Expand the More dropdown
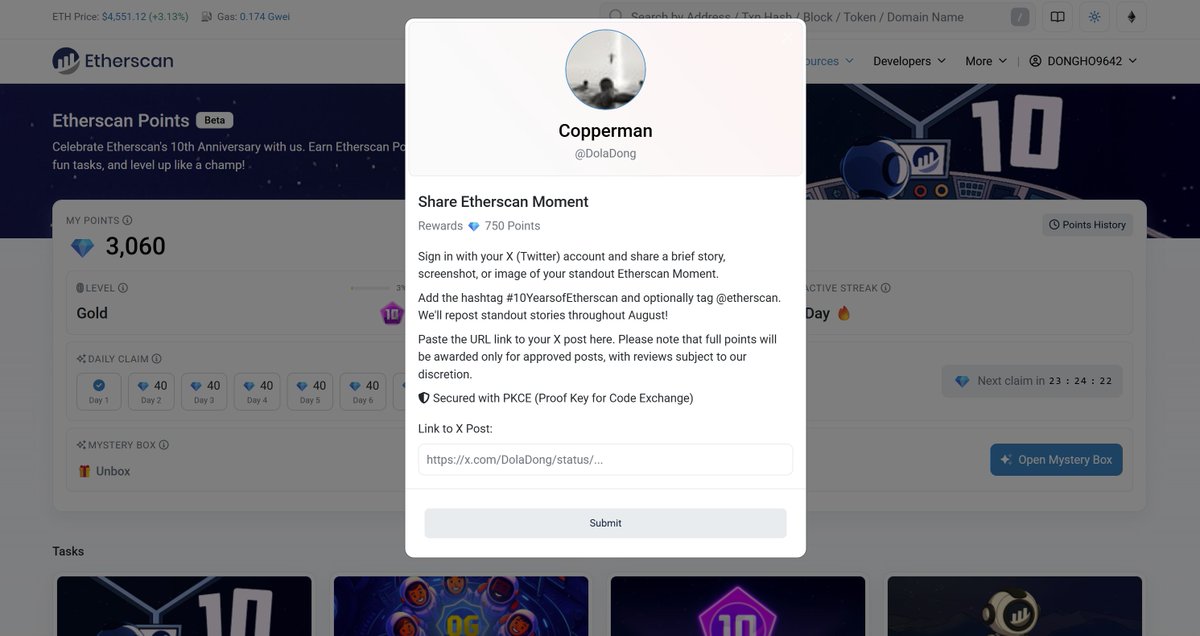This screenshot has height=636, width=1200. coord(984,60)
